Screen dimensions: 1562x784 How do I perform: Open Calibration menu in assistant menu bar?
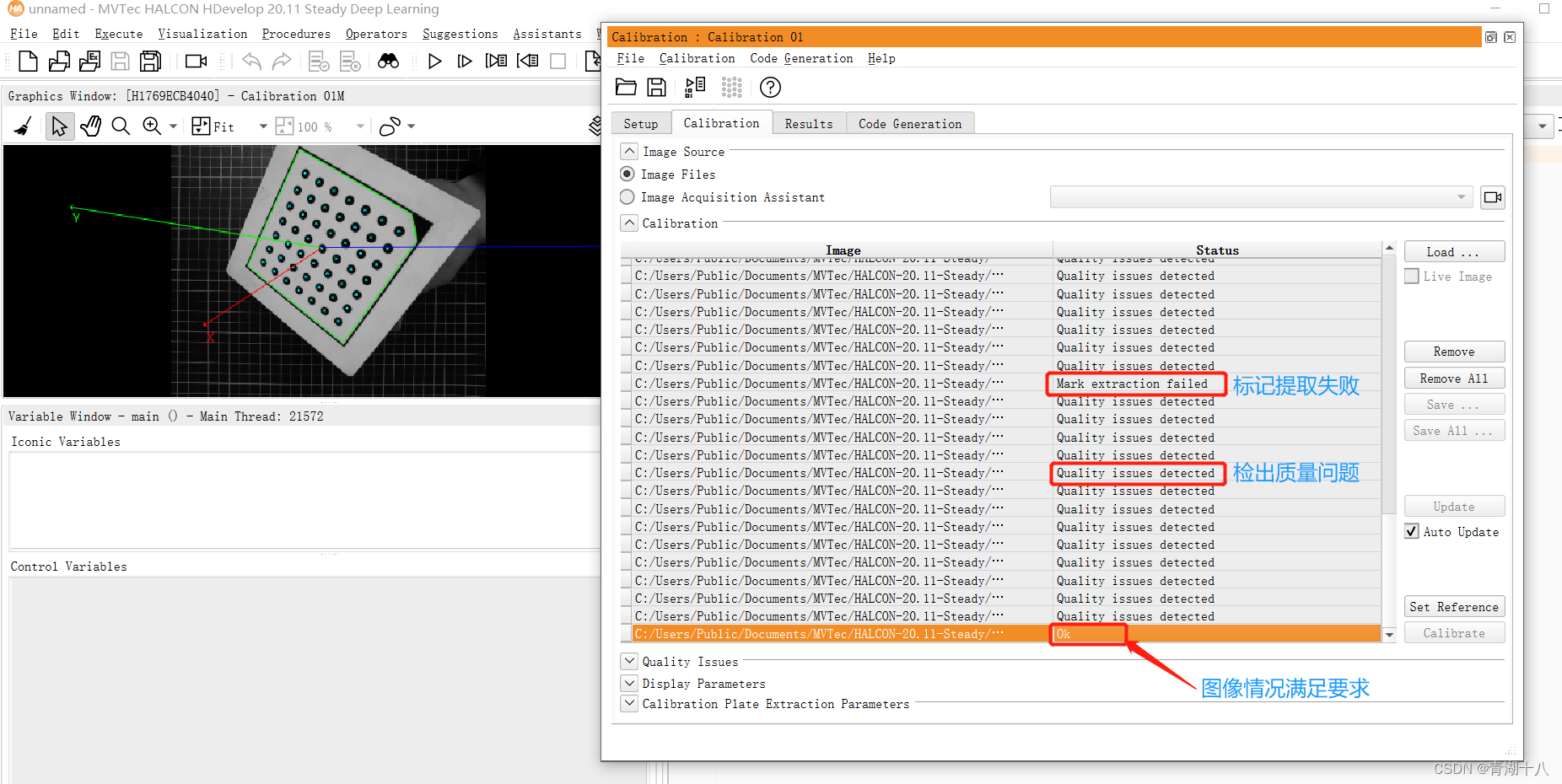pyautogui.click(x=697, y=58)
